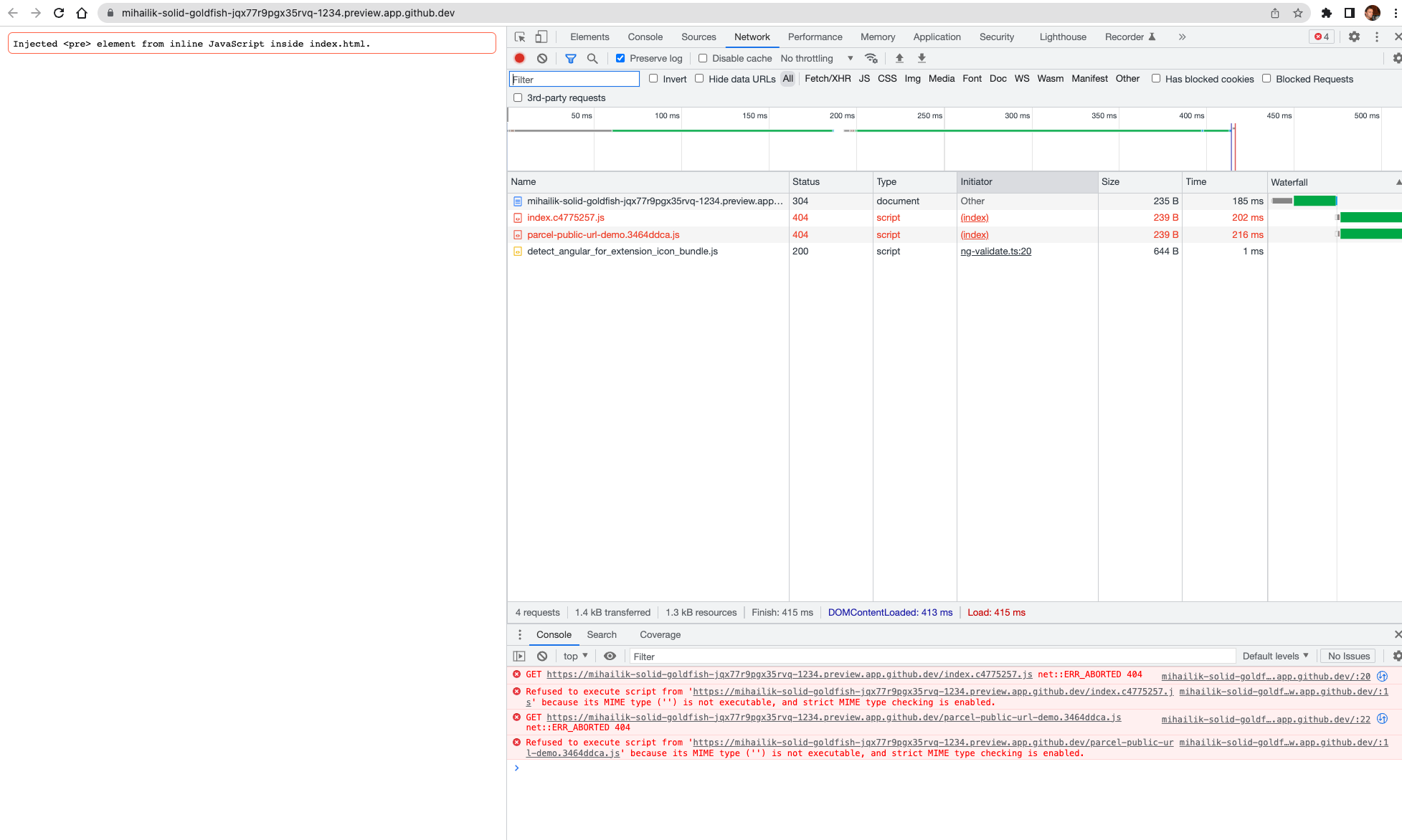Open the Default levels dropdown
This screenshot has height=840, width=1402.
(x=1275, y=656)
